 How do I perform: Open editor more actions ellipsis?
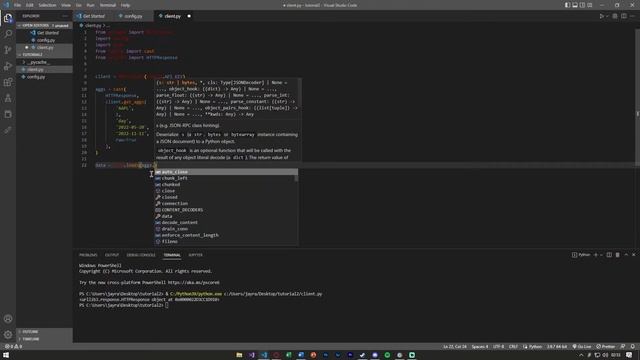point(633,16)
